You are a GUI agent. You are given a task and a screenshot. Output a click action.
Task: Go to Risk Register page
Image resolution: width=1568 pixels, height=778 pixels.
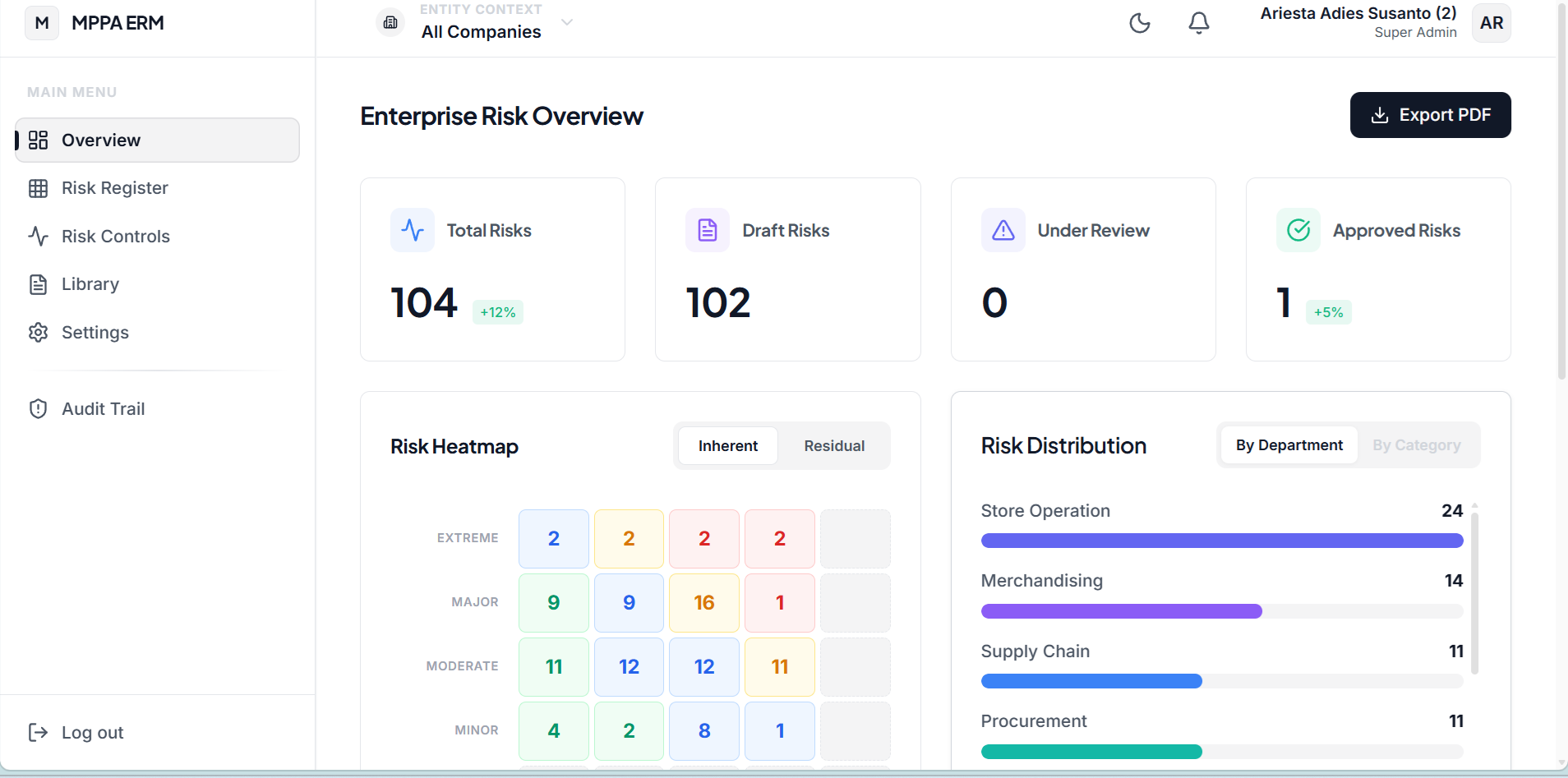pyautogui.click(x=157, y=188)
